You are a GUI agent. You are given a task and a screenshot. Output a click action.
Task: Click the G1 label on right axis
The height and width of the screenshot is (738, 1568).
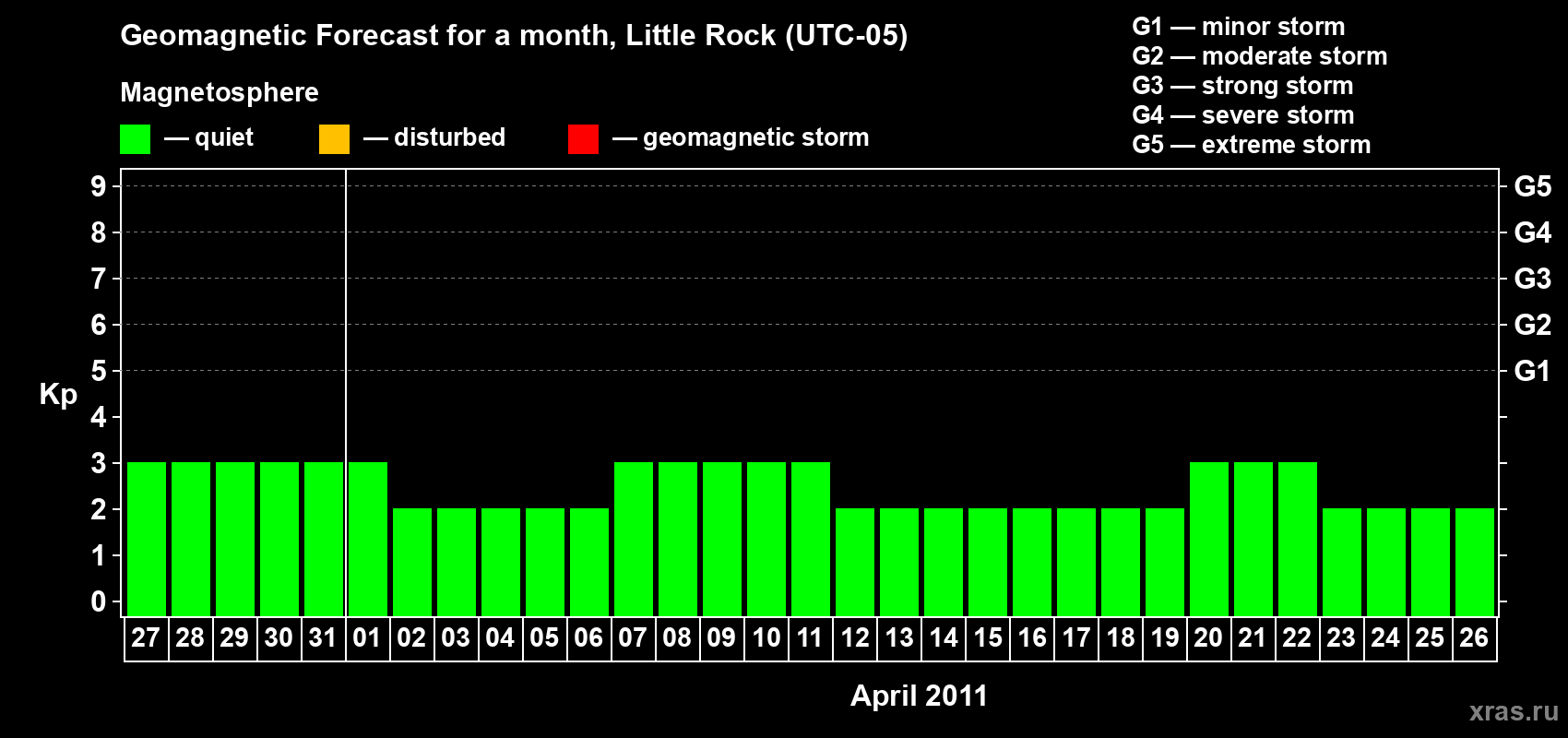point(1533,371)
